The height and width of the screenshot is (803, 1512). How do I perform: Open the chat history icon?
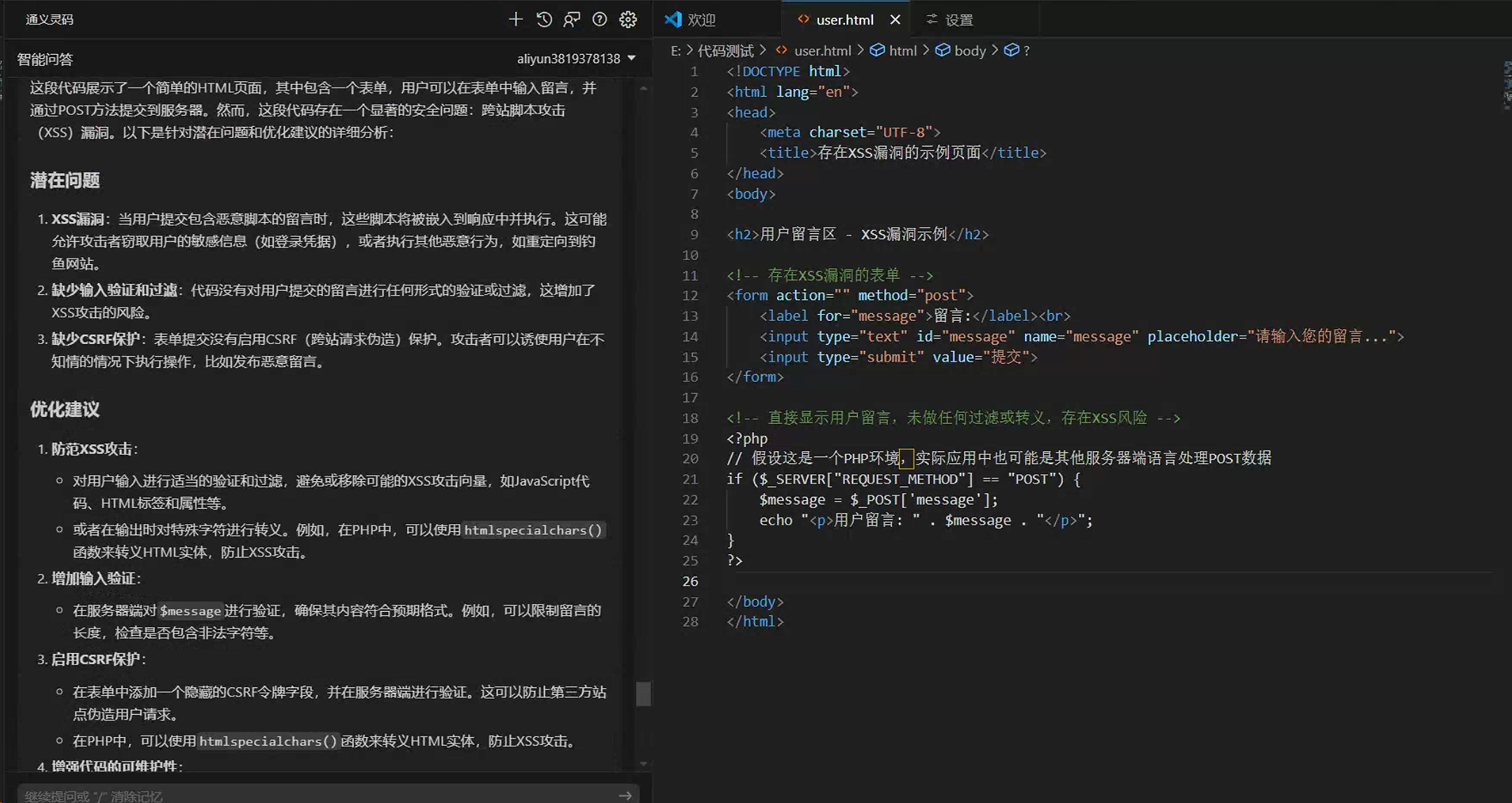[544, 20]
